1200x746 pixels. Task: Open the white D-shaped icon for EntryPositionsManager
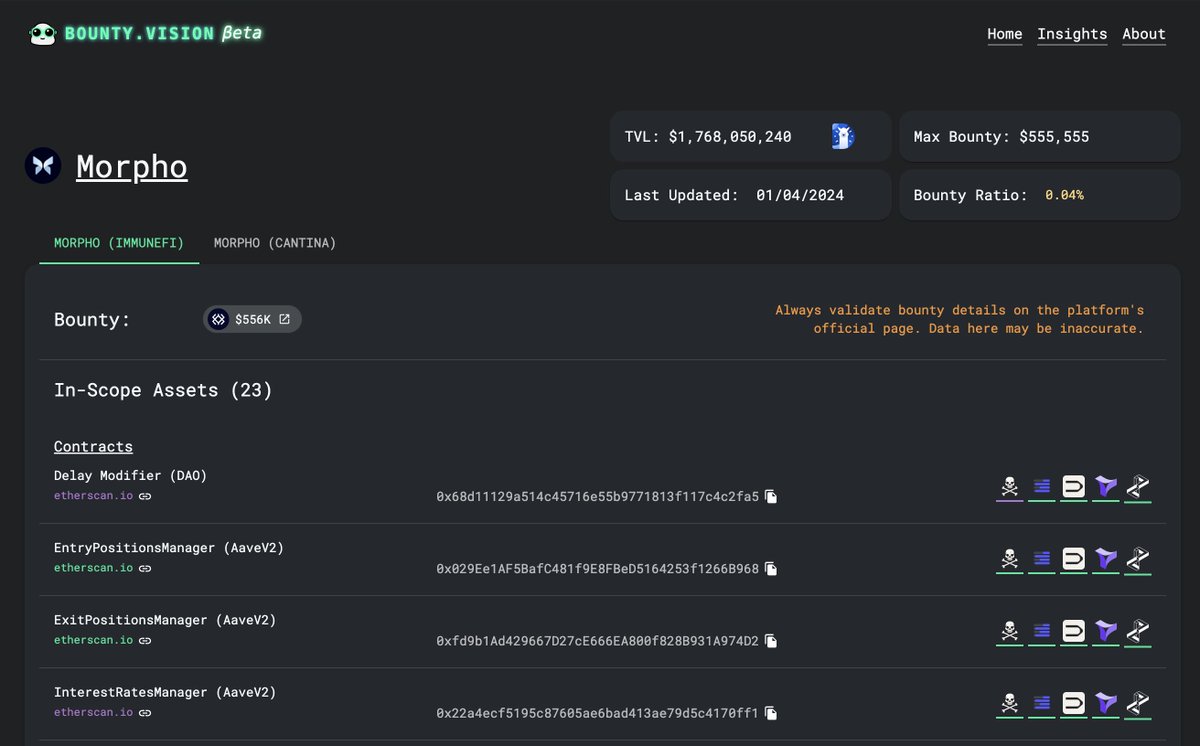coord(1074,559)
